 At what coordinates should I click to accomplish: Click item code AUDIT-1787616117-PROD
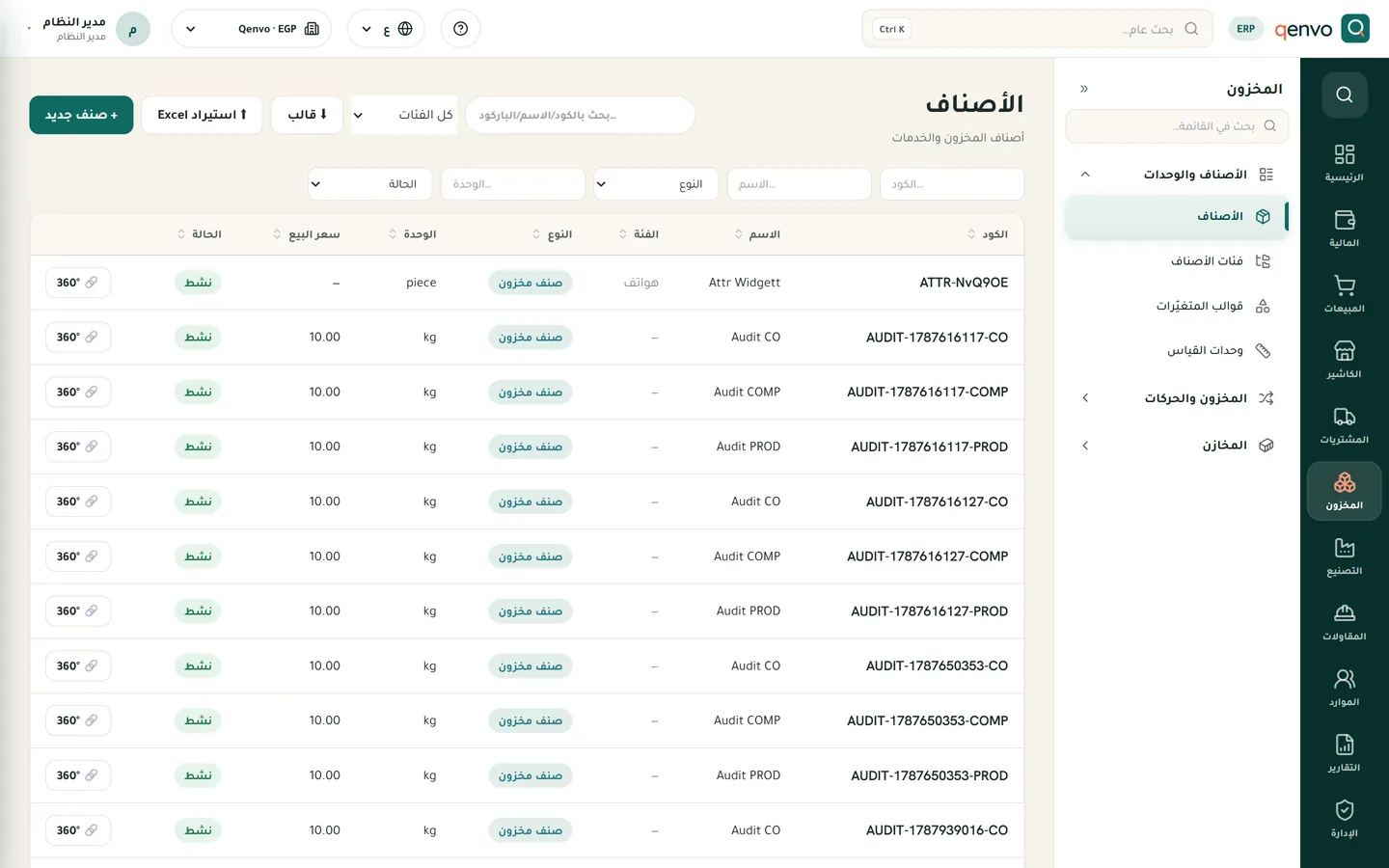(929, 448)
